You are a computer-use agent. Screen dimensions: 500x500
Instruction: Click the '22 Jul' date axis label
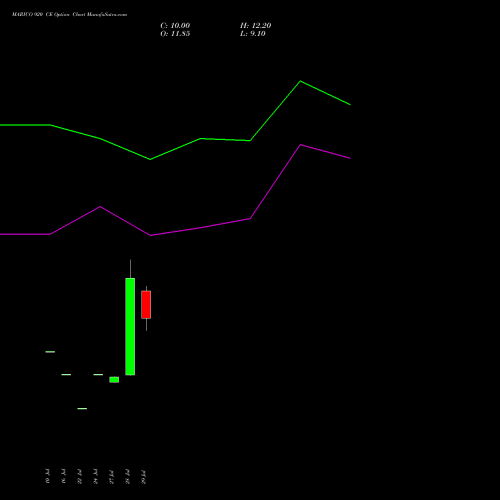(80, 477)
